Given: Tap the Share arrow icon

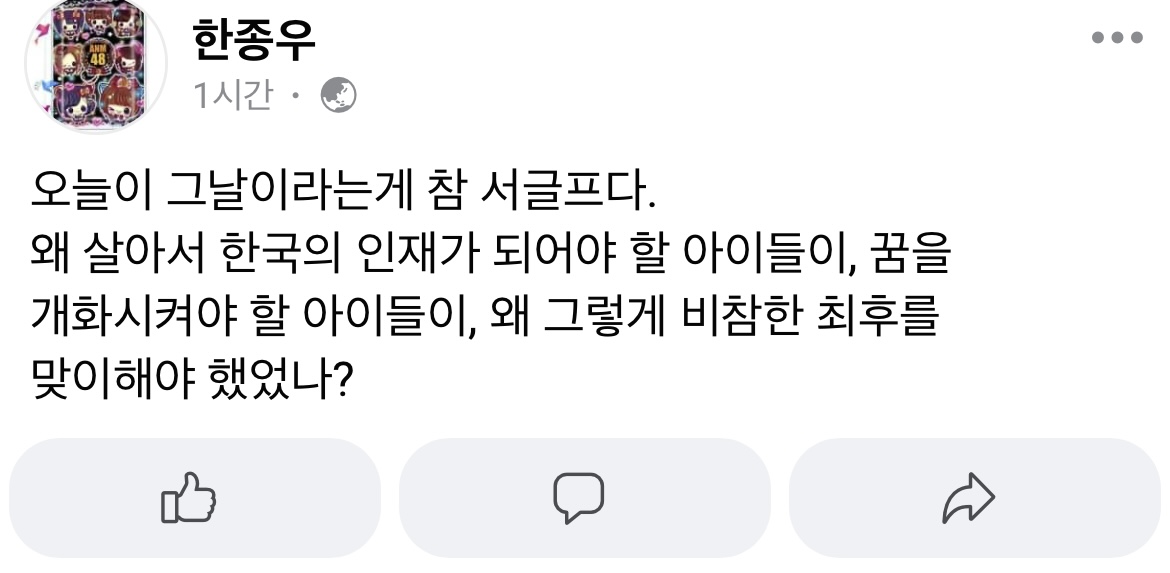Looking at the screenshot, I should (x=968, y=498).
